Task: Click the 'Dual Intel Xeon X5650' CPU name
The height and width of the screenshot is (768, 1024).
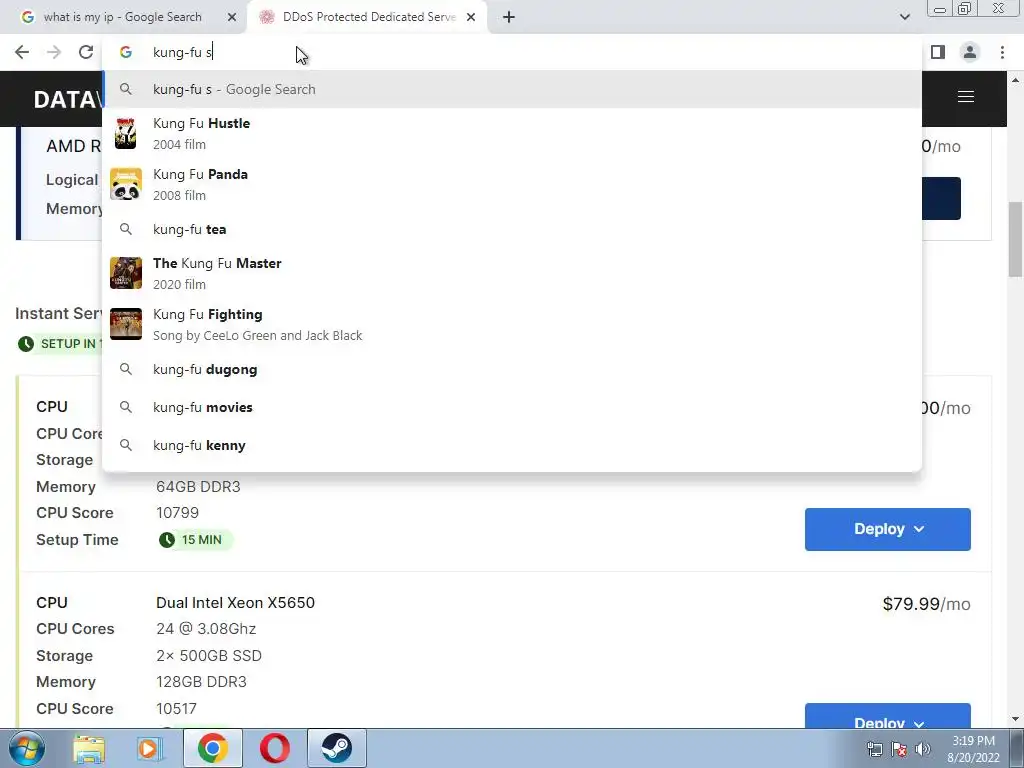Action: [235, 602]
